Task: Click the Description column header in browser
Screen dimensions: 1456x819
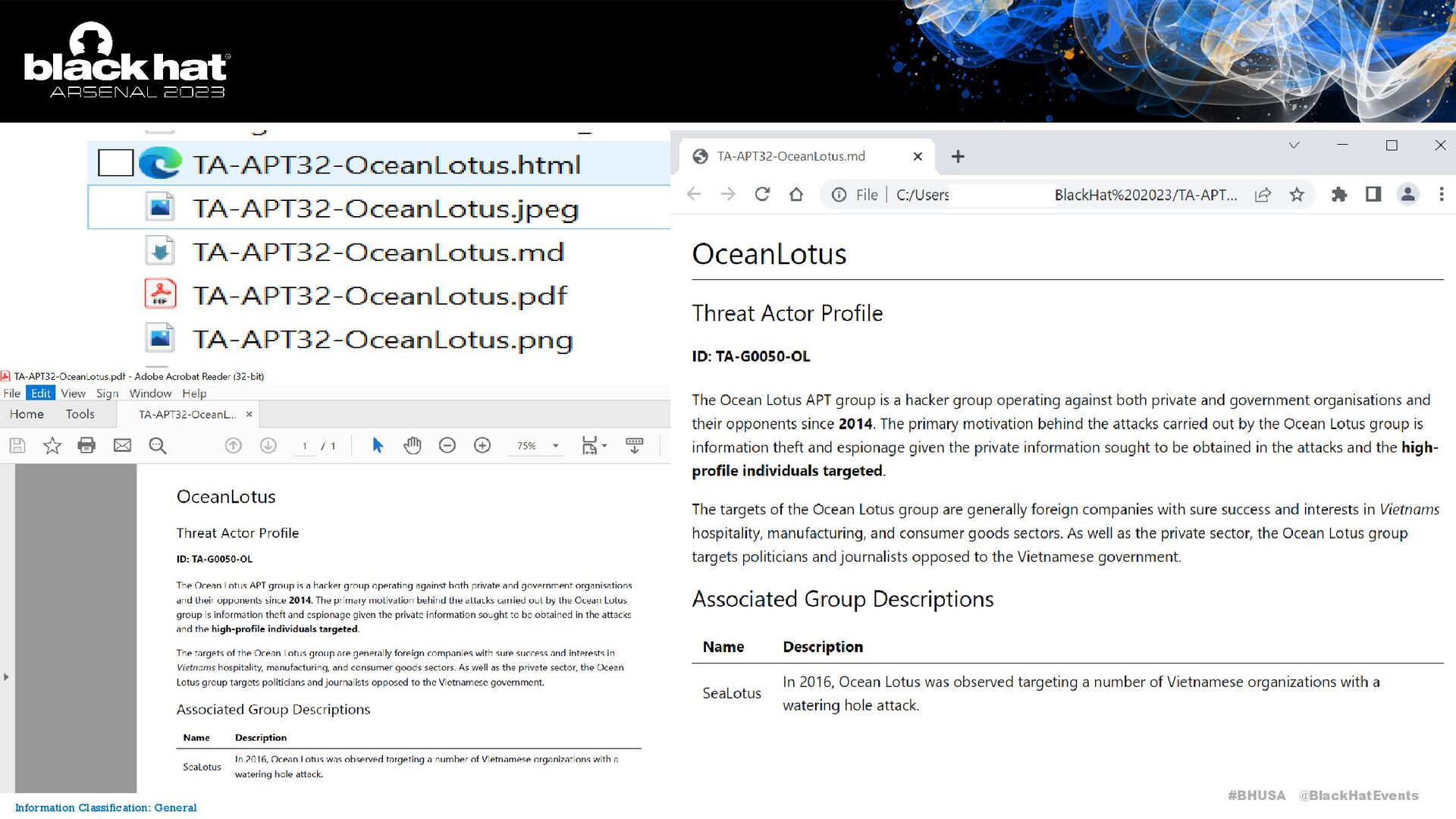Action: (x=823, y=647)
